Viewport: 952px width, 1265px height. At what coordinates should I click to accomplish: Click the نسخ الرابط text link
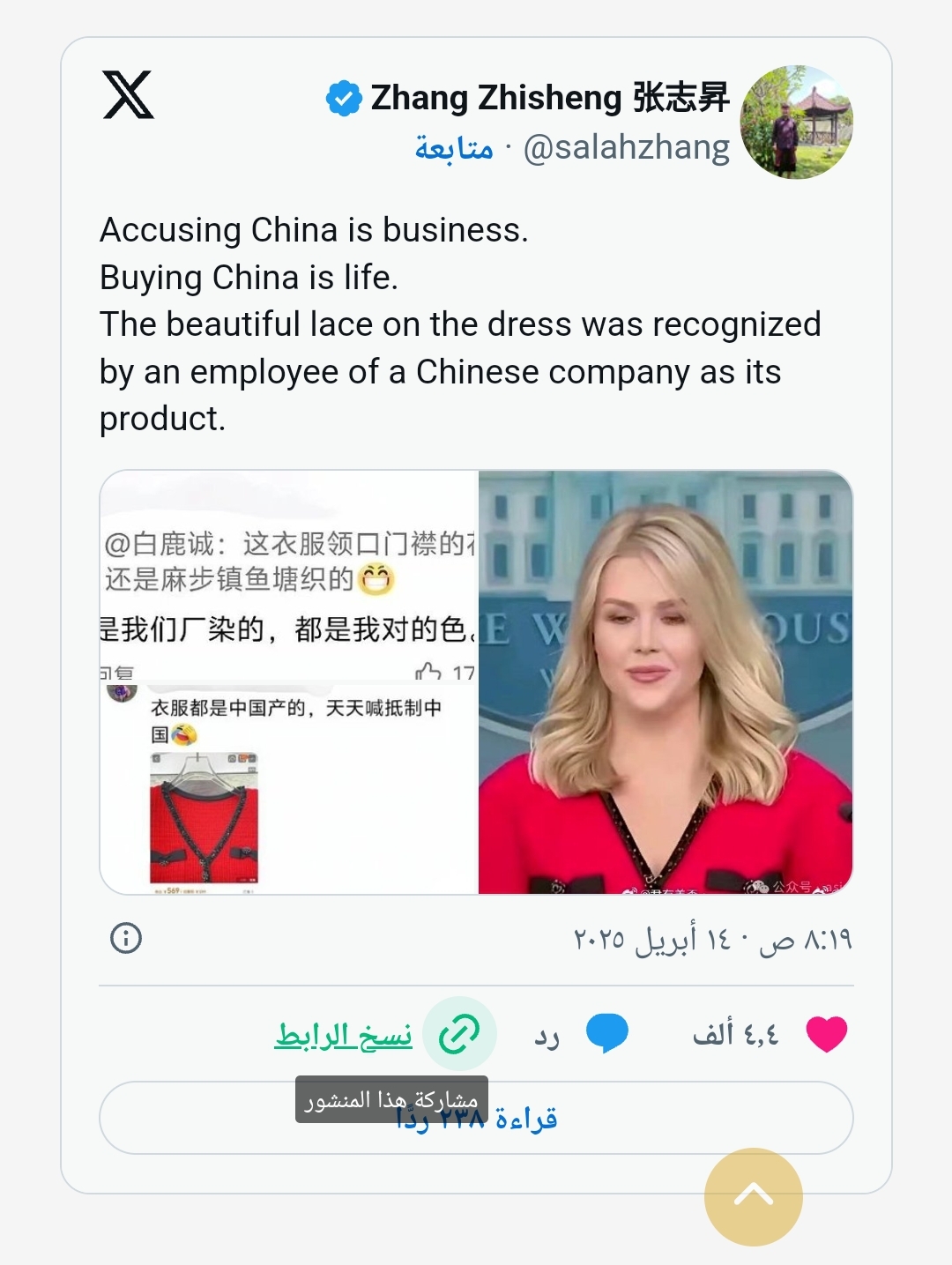344,1035
